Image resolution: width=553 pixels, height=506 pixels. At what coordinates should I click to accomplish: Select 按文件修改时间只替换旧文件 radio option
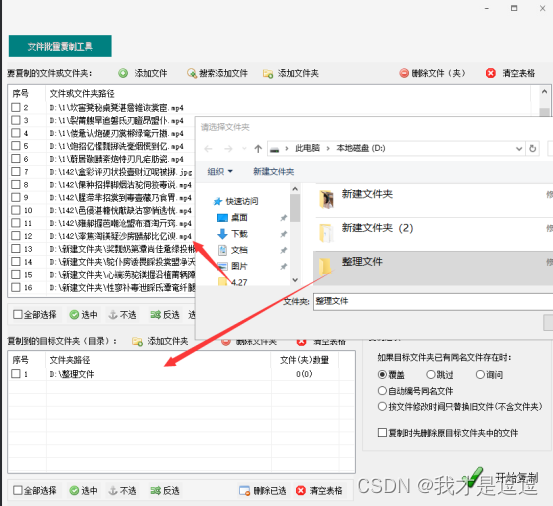[382, 407]
